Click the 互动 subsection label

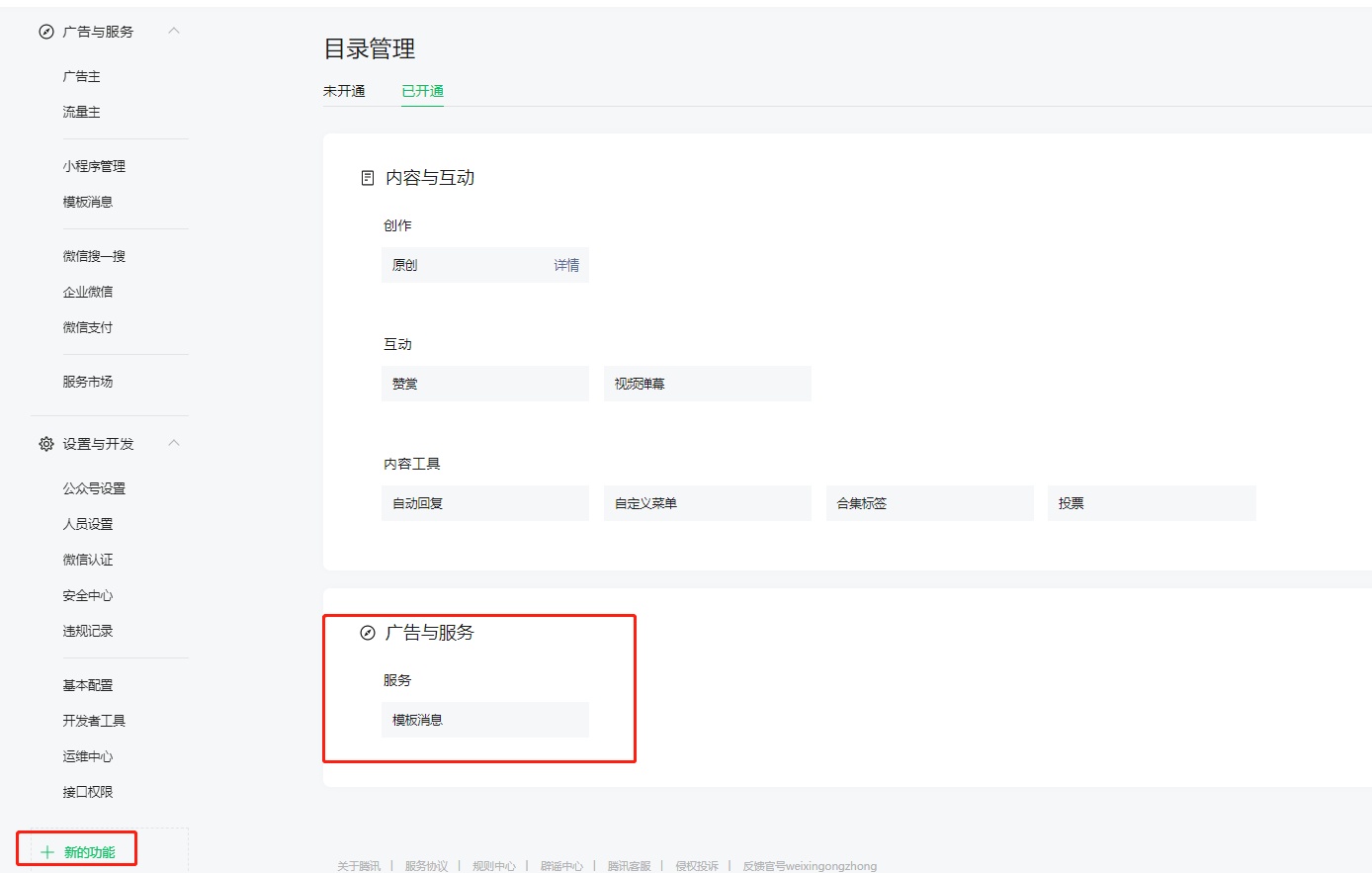pyautogui.click(x=397, y=344)
